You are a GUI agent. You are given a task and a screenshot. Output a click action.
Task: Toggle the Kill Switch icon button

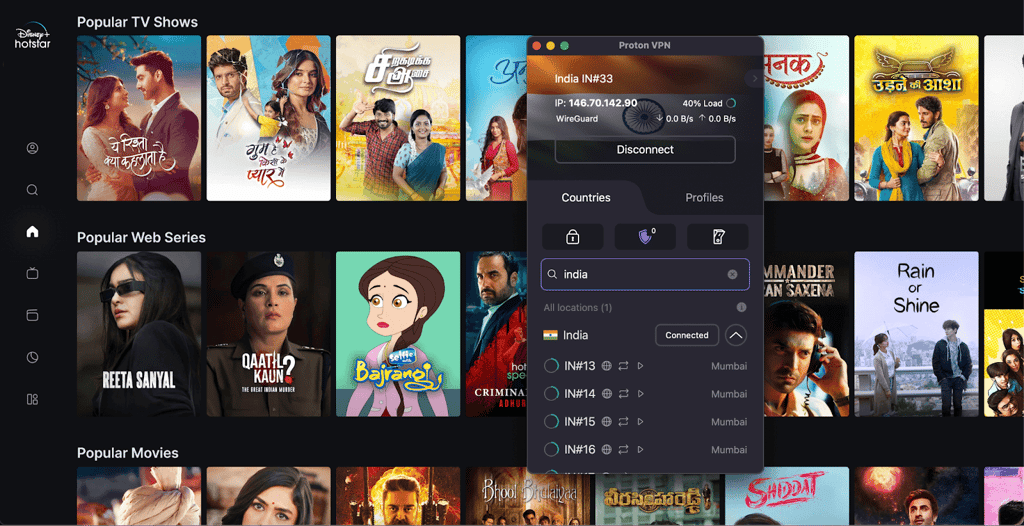(x=718, y=237)
